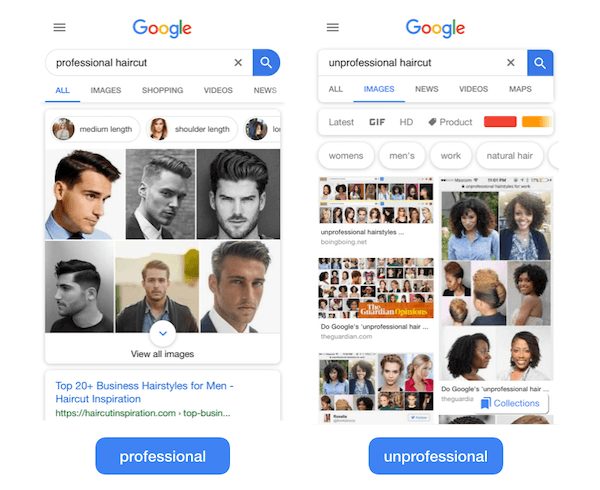This screenshot has height=490, width=600.
Task: Clear the 'professional haircut' search text
Action: (x=238, y=62)
